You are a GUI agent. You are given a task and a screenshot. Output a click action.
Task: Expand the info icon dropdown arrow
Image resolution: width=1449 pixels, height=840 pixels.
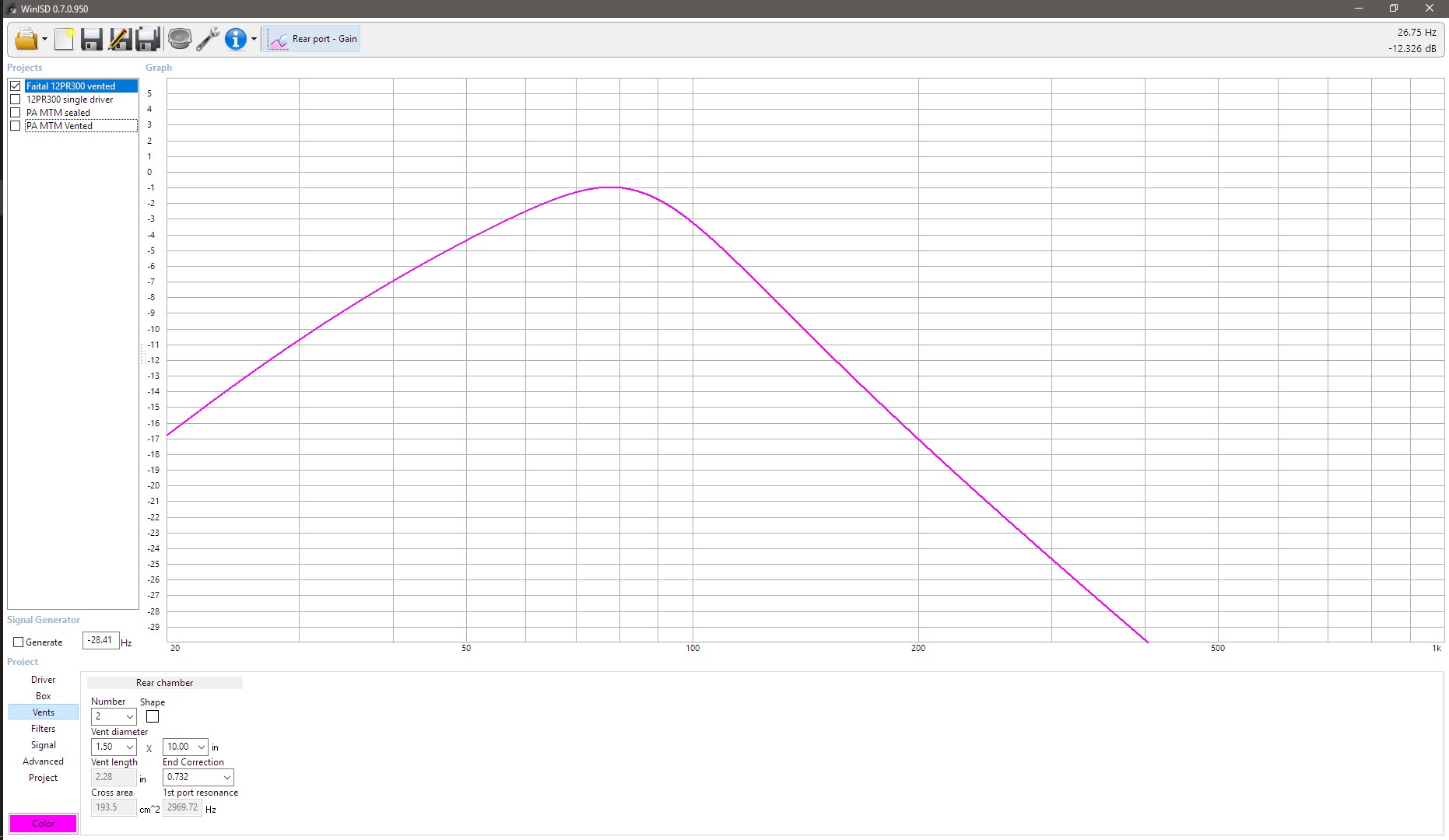coord(254,39)
